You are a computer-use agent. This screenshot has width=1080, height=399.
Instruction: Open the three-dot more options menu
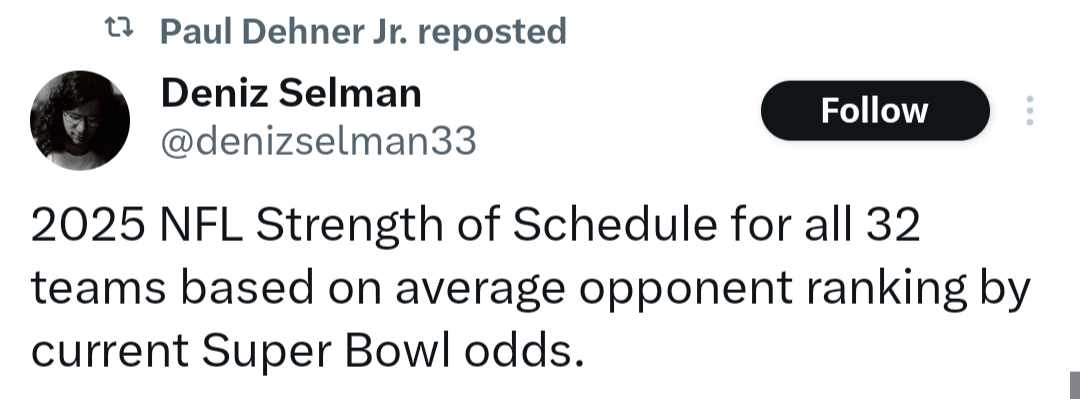[1029, 110]
